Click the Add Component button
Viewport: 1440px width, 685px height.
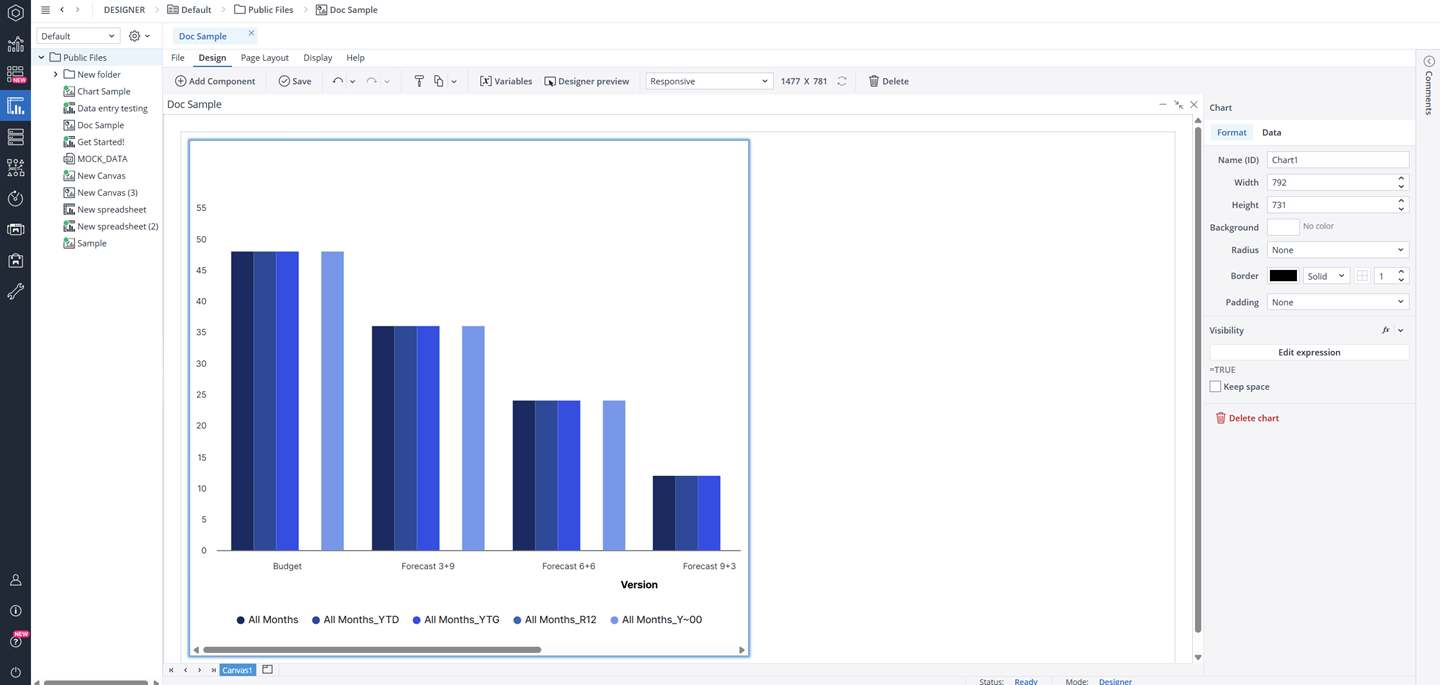(x=216, y=81)
